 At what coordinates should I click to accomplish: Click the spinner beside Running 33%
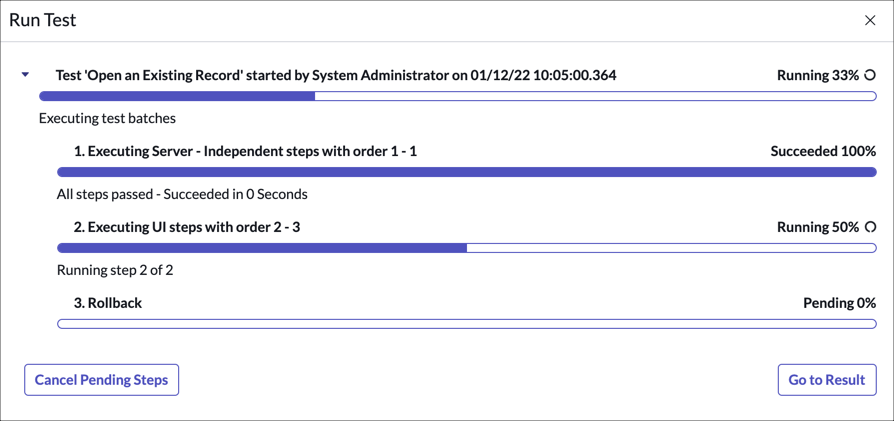(870, 75)
